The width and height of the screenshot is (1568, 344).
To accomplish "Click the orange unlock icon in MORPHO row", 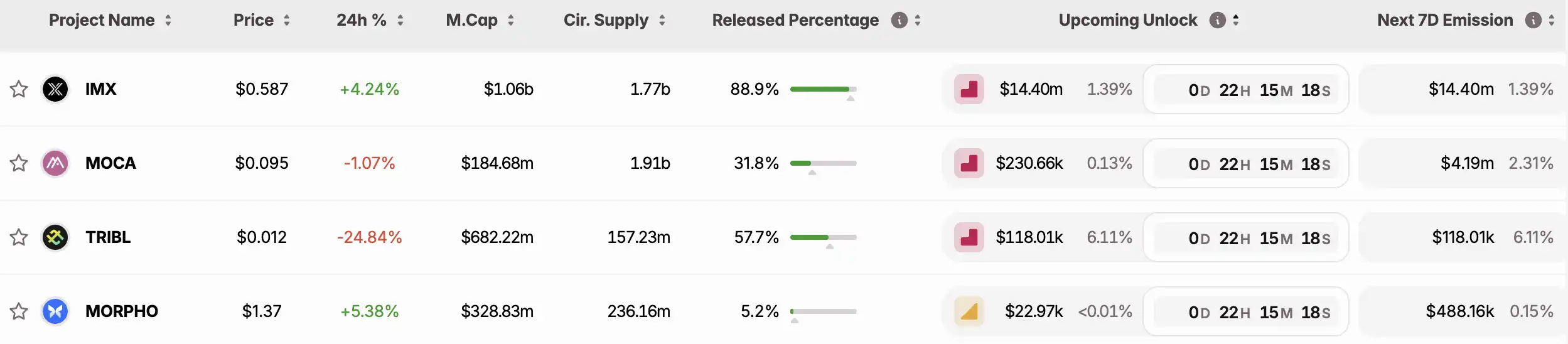I will point(969,311).
